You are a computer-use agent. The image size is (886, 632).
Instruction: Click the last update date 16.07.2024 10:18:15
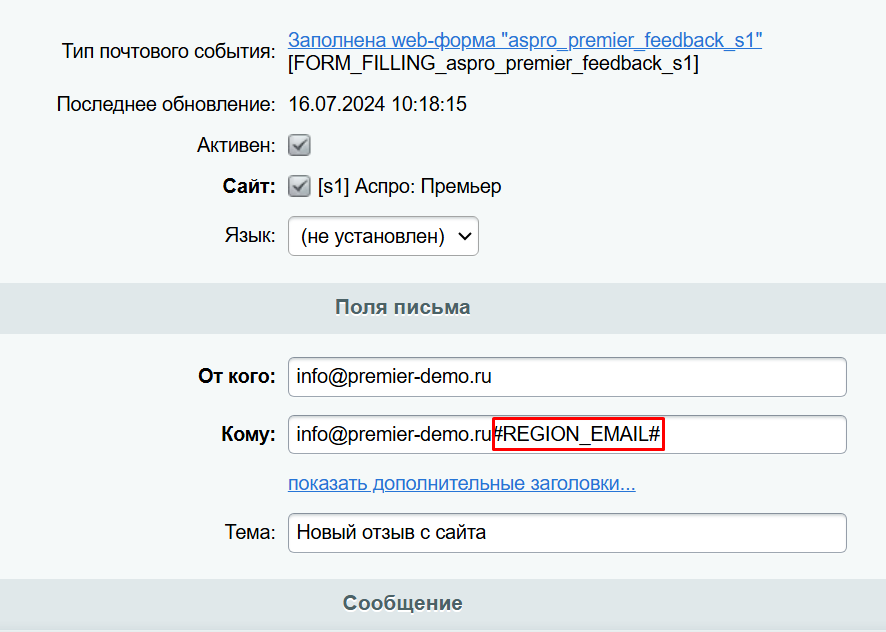pos(377,104)
